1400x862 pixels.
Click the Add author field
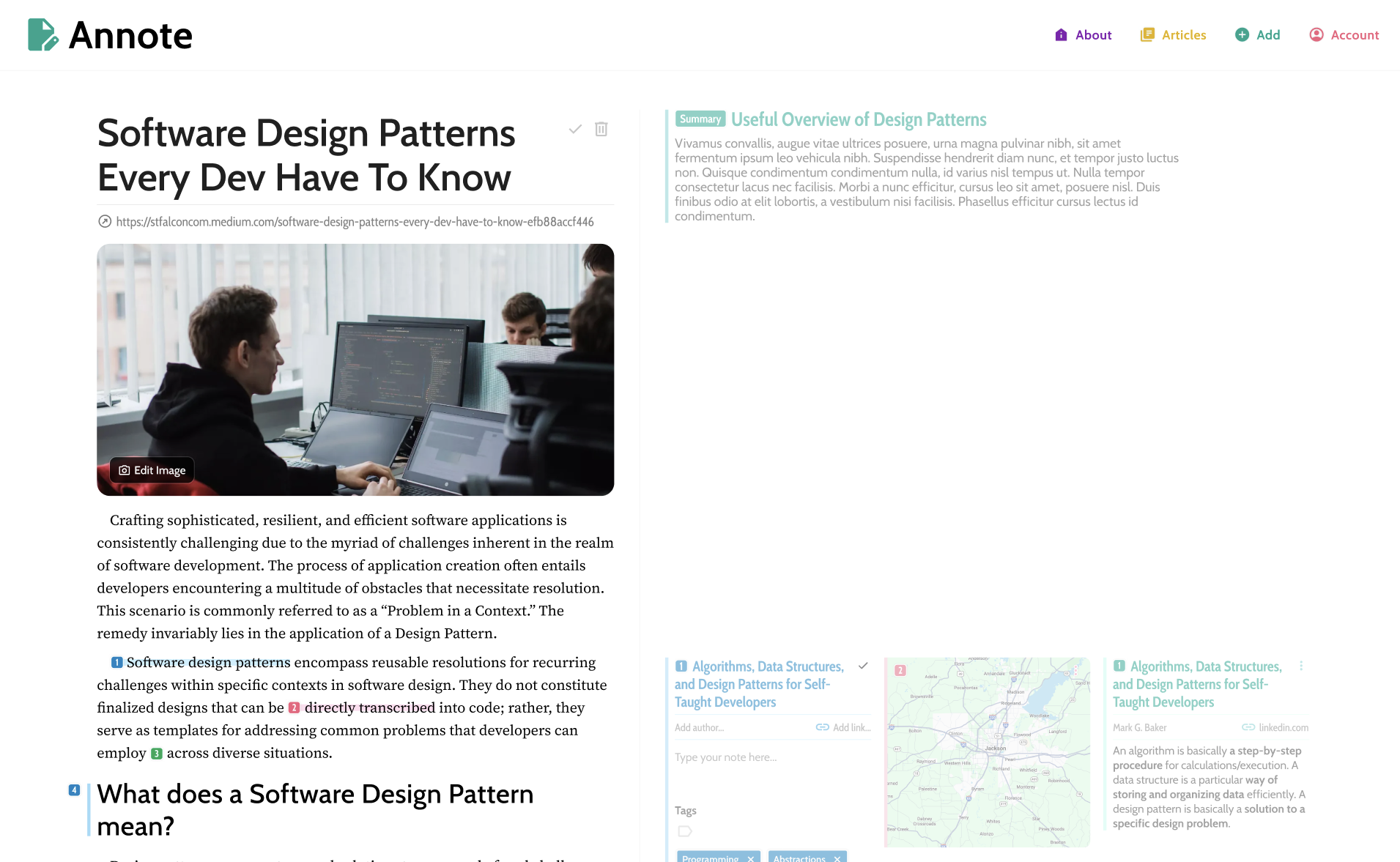(700, 727)
